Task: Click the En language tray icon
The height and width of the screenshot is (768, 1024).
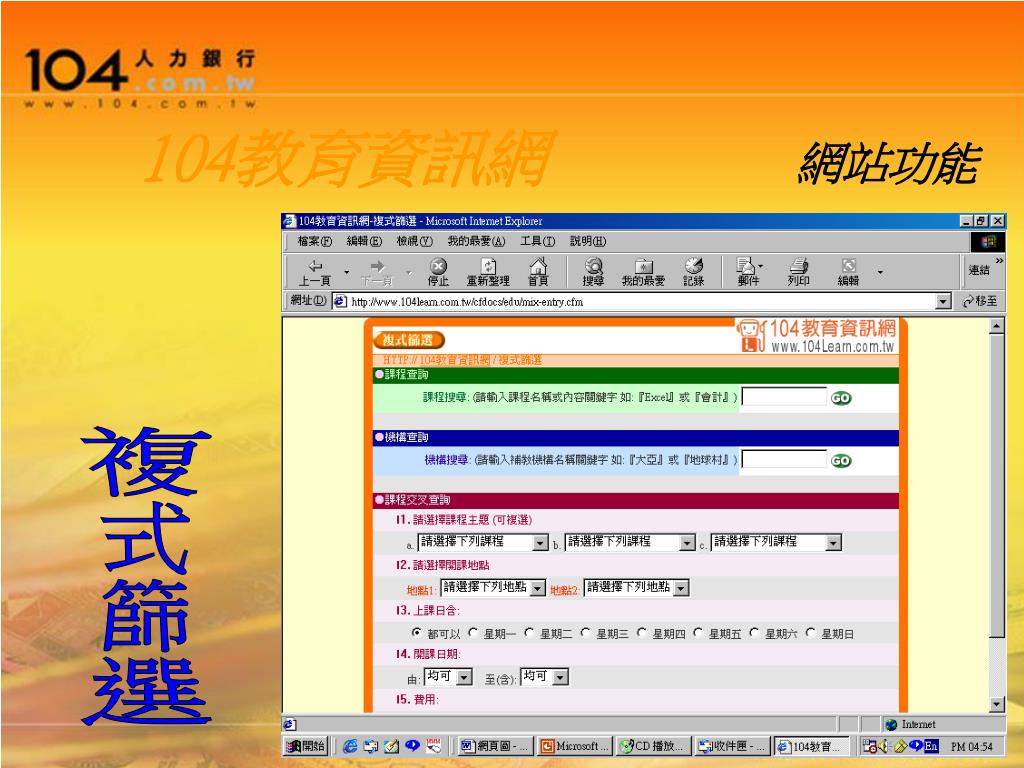Action: pos(931,745)
